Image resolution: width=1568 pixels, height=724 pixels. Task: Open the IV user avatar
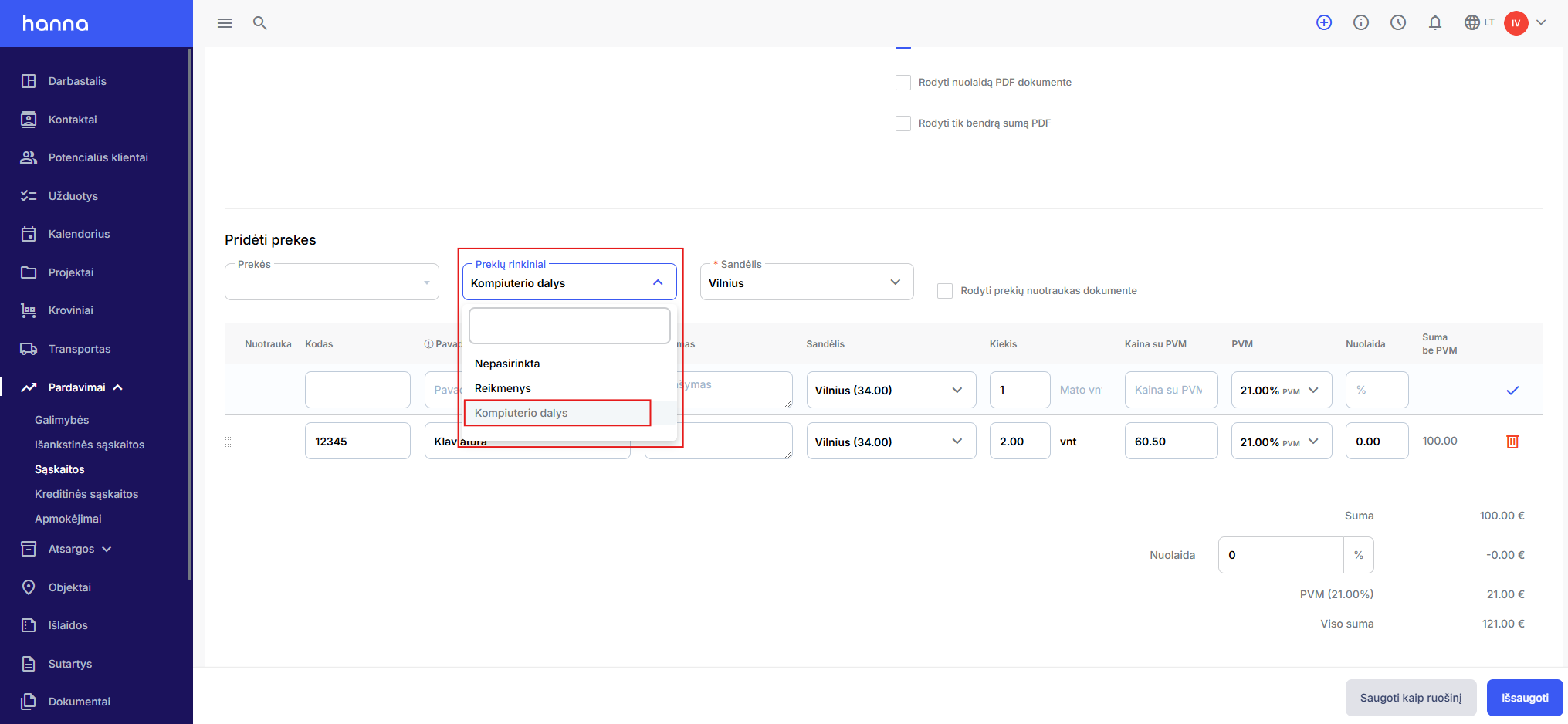coord(1516,23)
